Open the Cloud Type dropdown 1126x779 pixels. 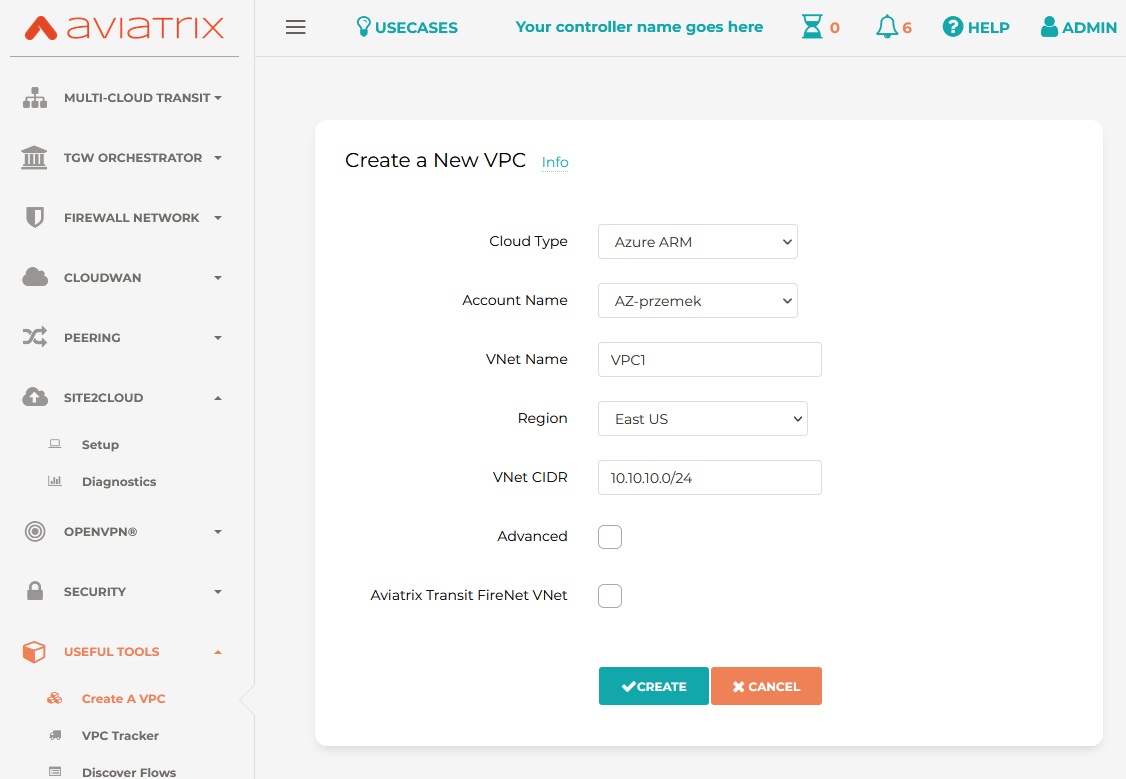click(697, 242)
